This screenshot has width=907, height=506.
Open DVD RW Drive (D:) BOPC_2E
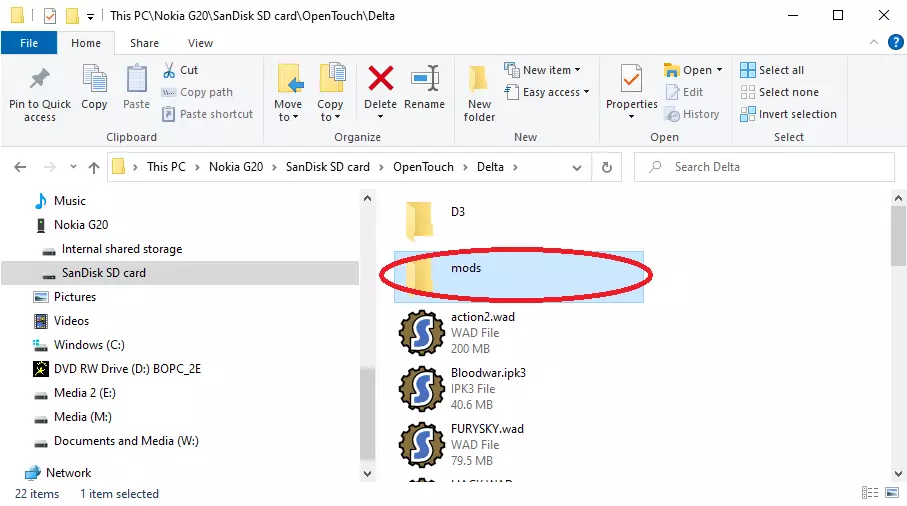(x=127, y=369)
